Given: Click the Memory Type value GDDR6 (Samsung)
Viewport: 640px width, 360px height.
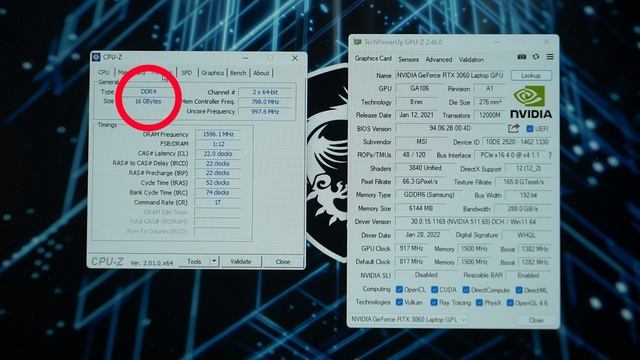Looking at the screenshot, I should [x=429, y=195].
